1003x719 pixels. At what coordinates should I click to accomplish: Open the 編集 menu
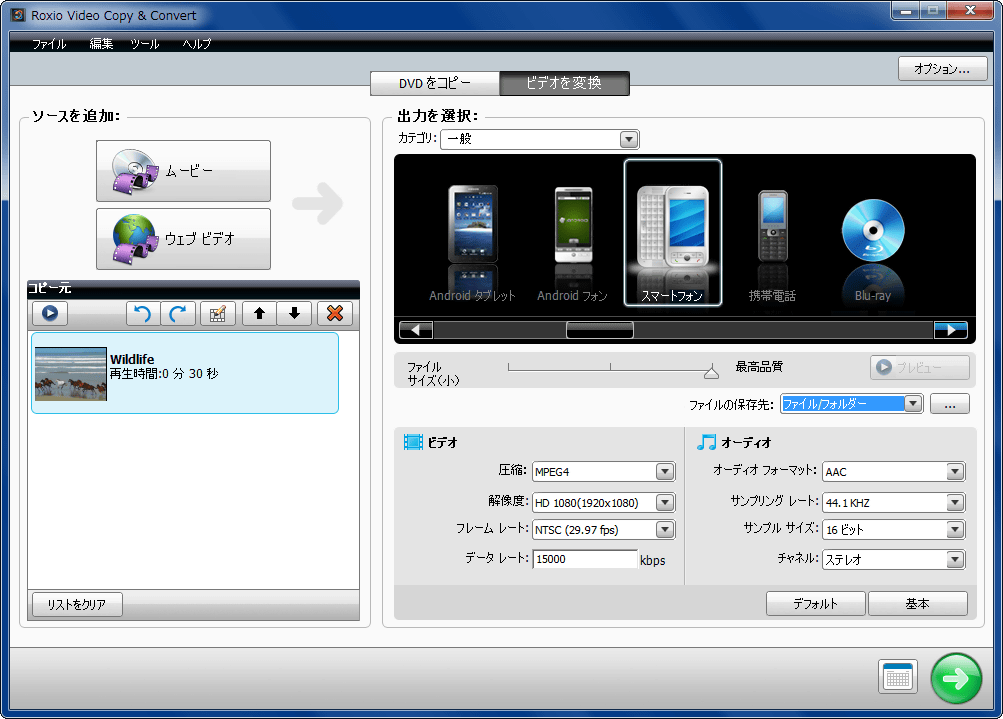(x=101, y=43)
